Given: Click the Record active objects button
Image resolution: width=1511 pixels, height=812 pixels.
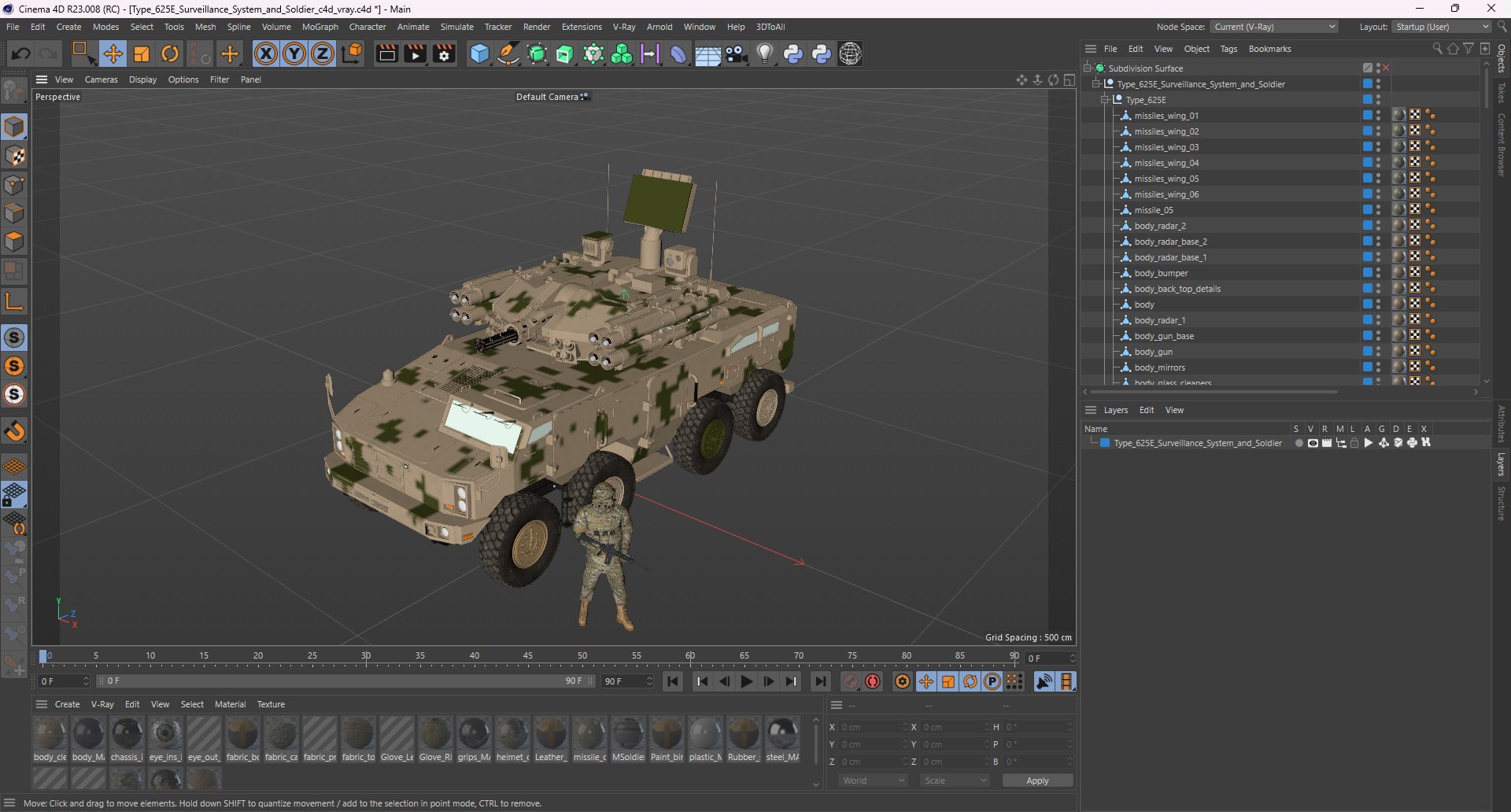Looking at the screenshot, I should 851,681.
